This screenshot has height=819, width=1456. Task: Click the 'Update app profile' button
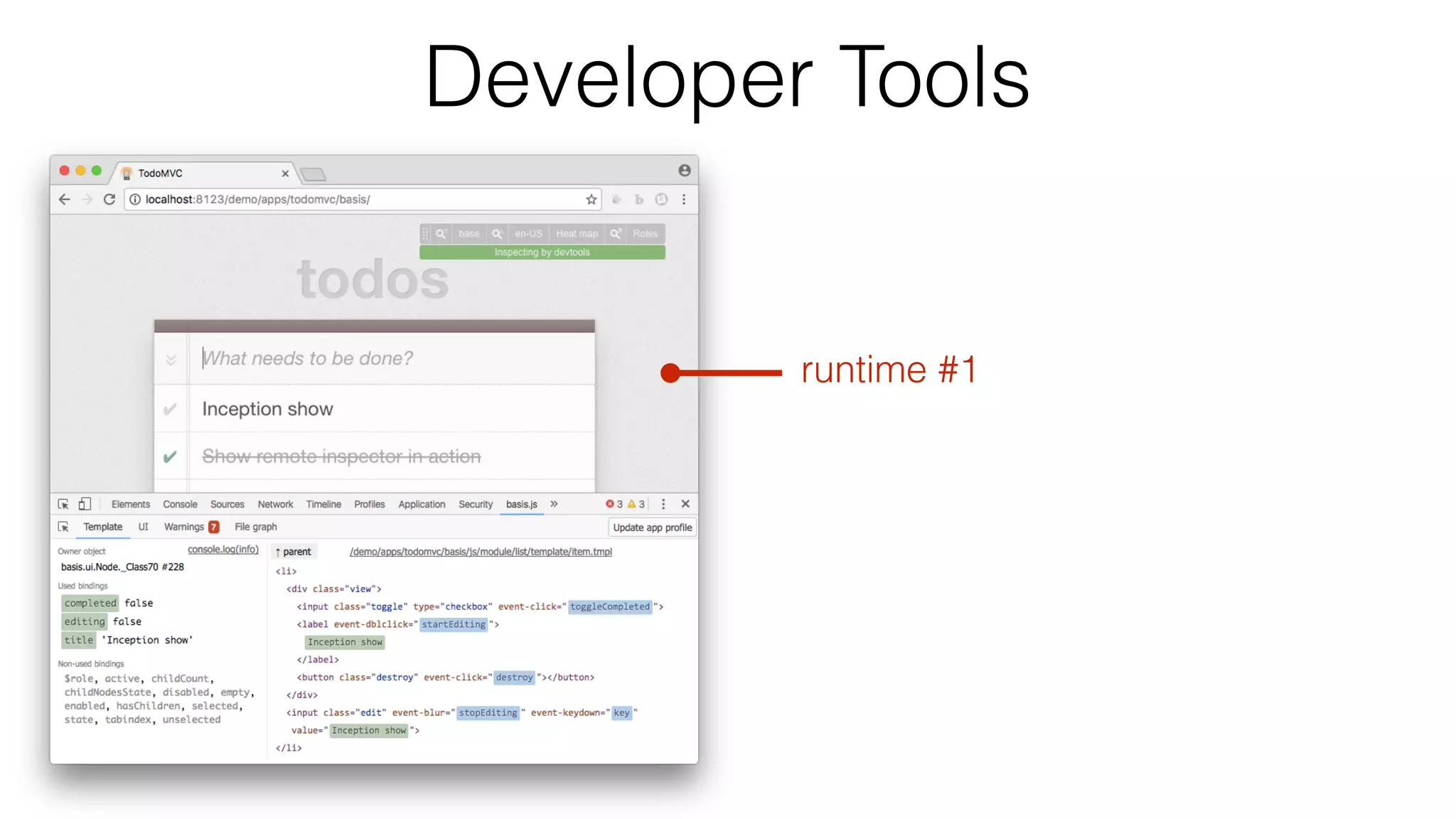653,528
